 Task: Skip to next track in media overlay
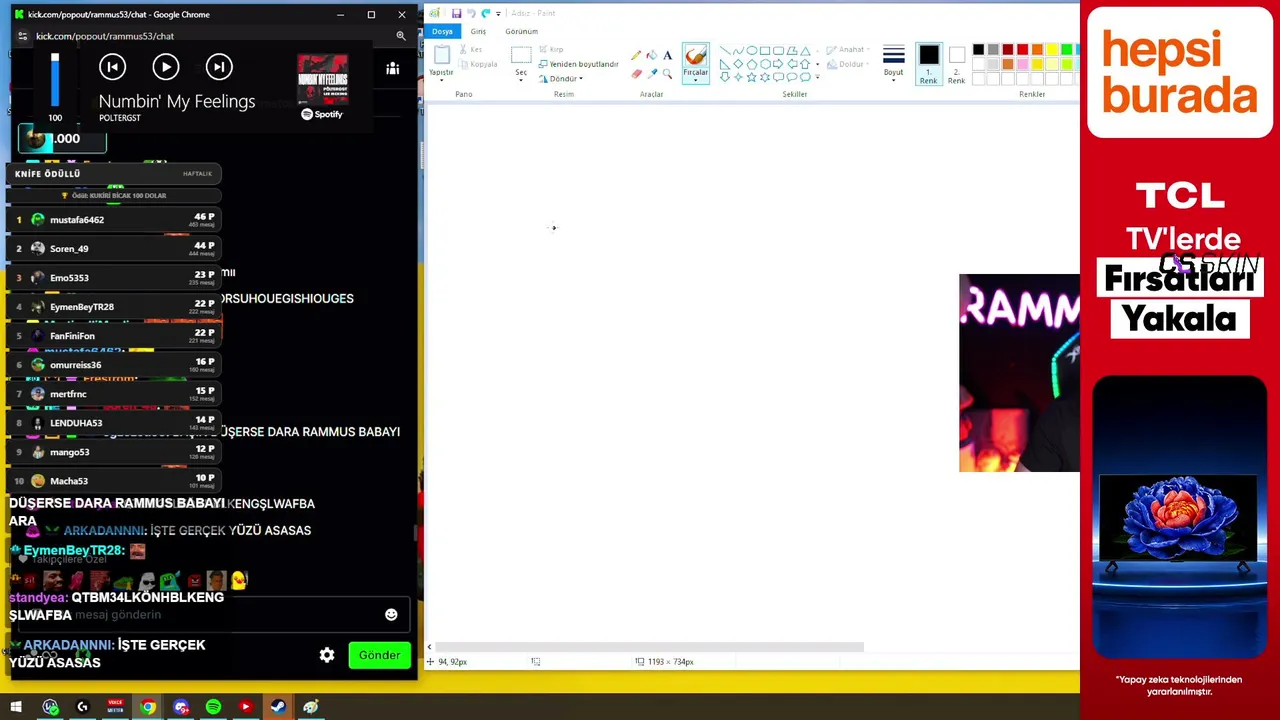pos(219,67)
